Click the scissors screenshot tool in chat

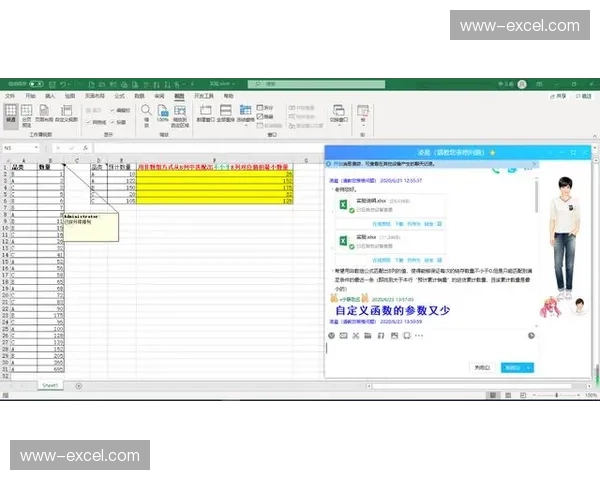(355, 336)
